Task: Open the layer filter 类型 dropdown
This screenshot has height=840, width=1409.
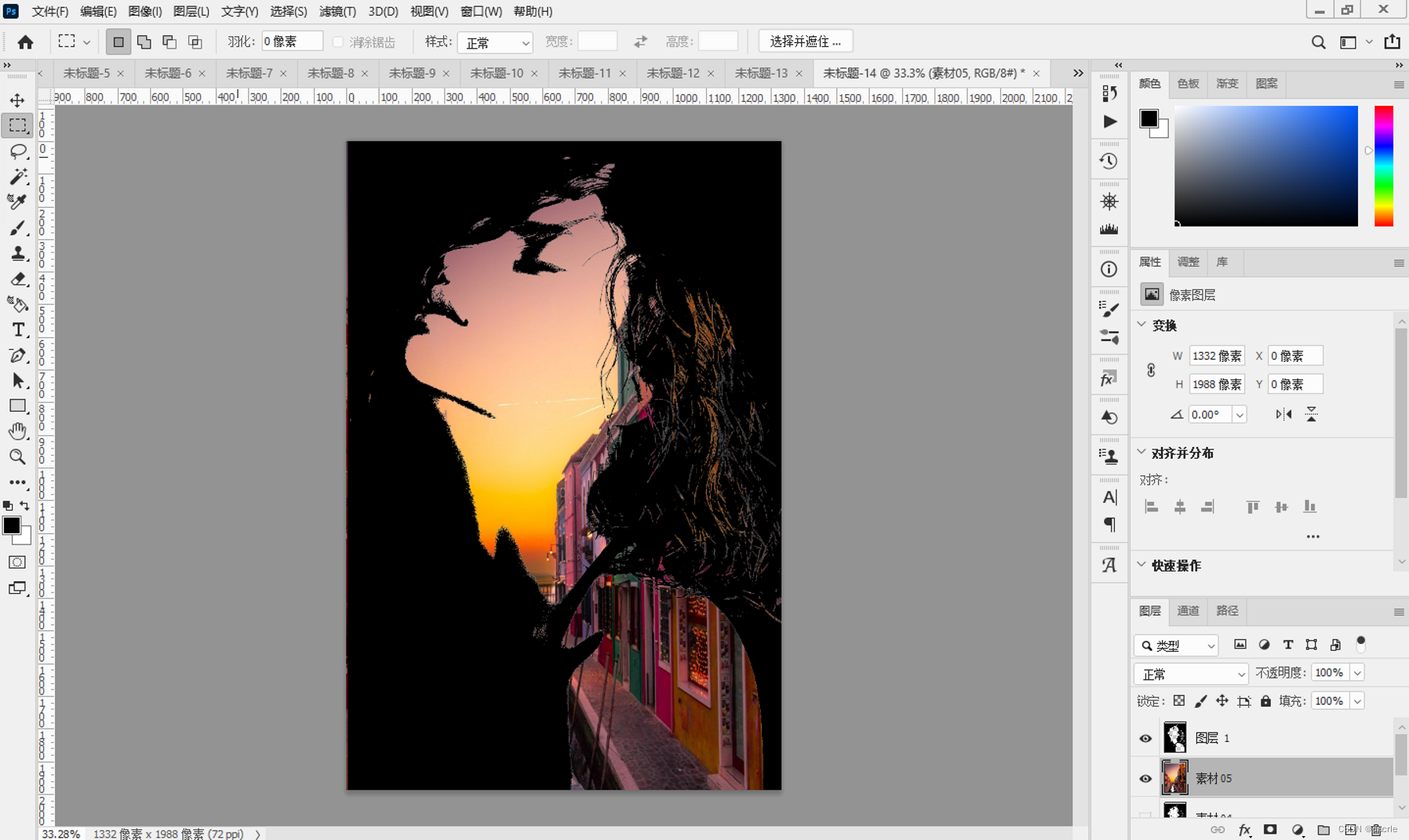Action: 1175,645
